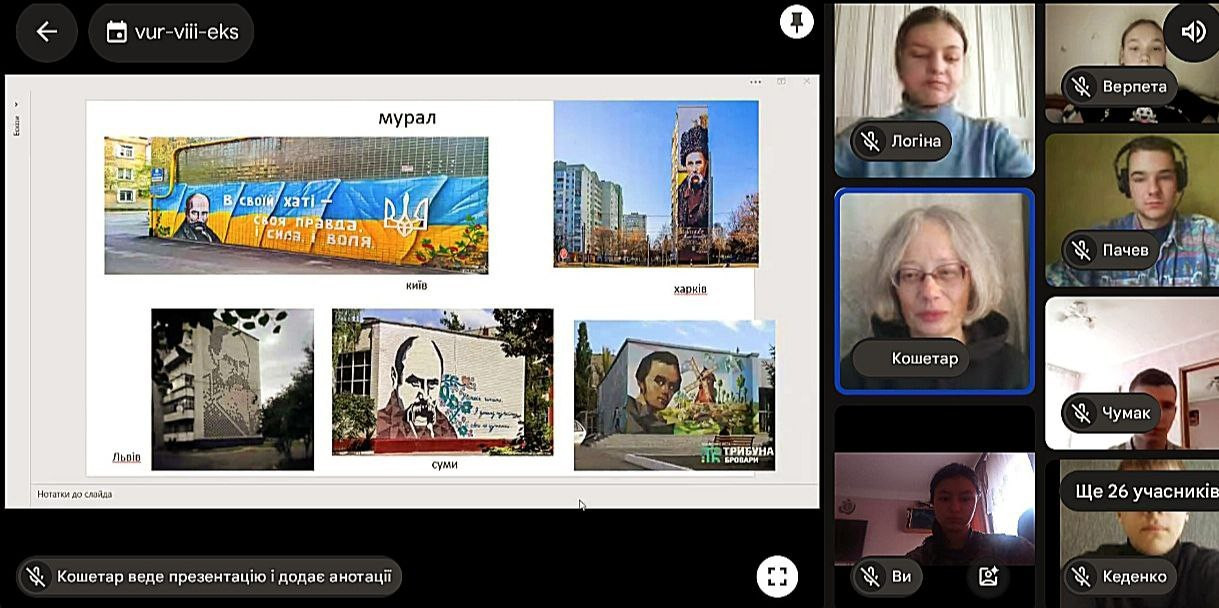Click the ribbon display options icon in slide window

[781, 82]
